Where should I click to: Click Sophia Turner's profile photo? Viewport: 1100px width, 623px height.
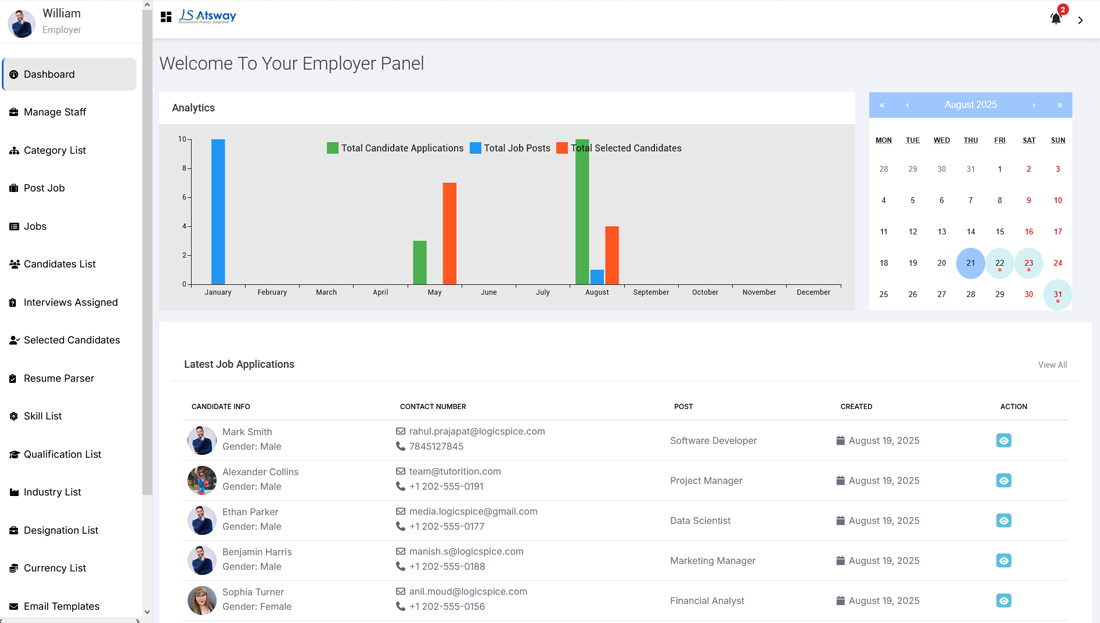202,600
